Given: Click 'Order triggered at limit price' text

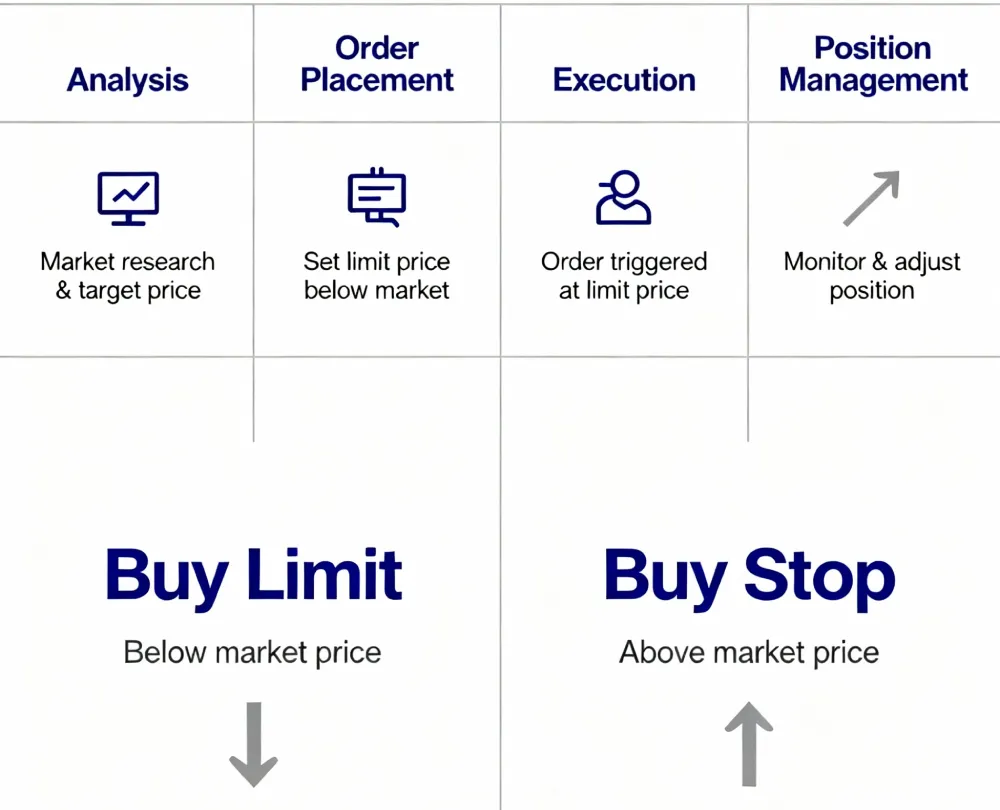Looking at the screenshot, I should tap(624, 276).
